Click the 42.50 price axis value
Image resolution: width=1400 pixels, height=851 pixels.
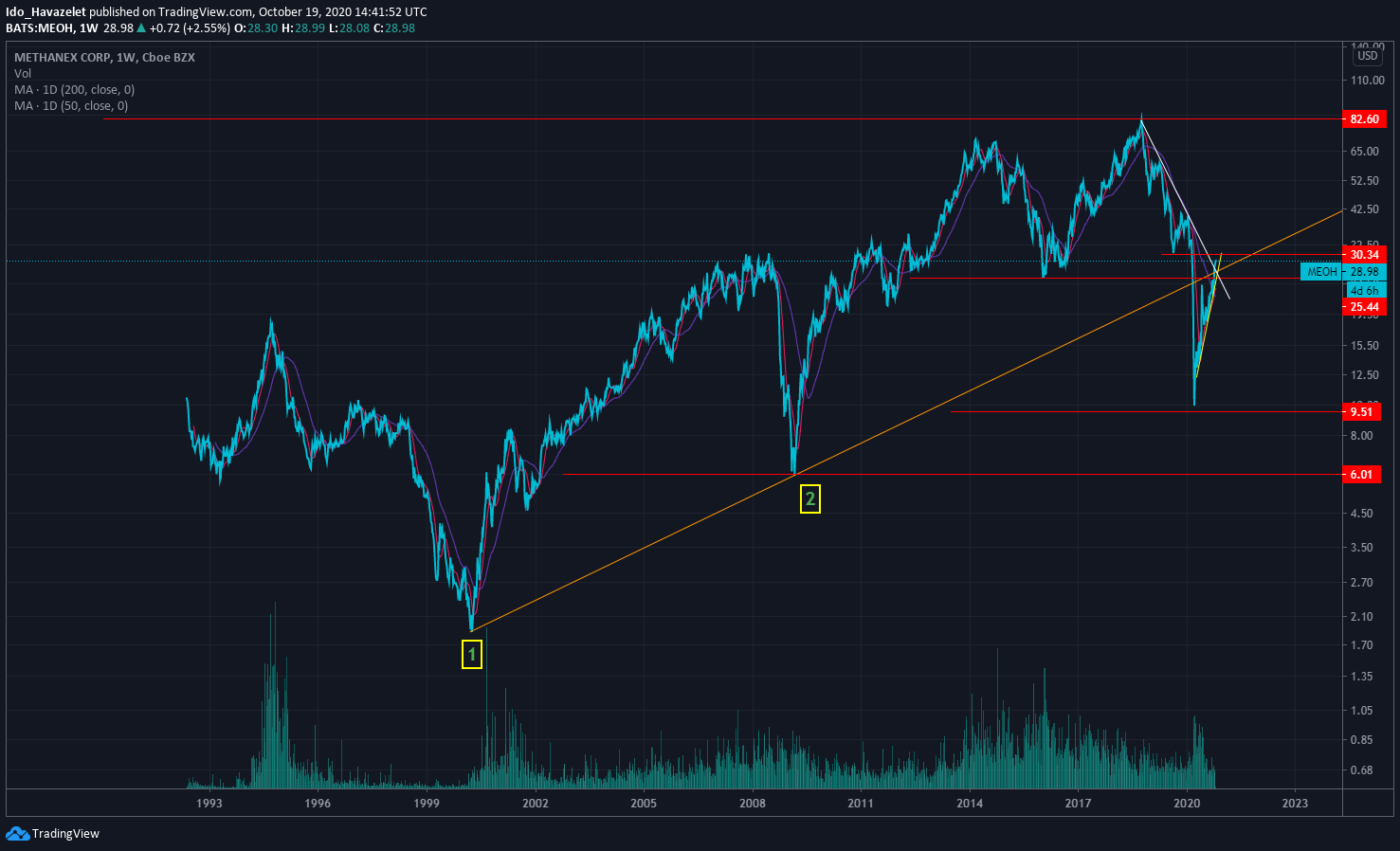1365,210
